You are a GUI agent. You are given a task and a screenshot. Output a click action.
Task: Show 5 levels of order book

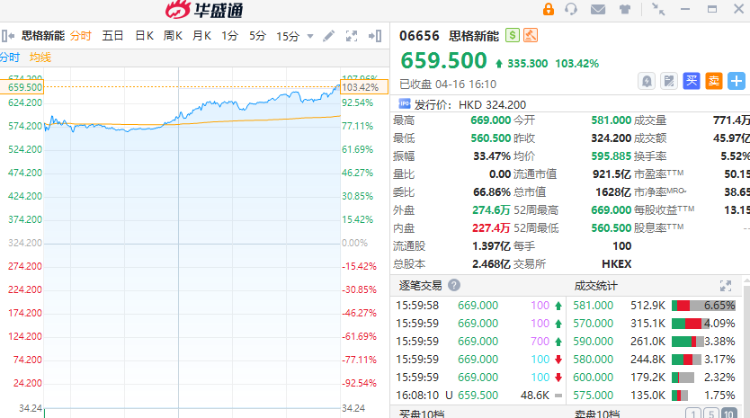tap(711, 413)
